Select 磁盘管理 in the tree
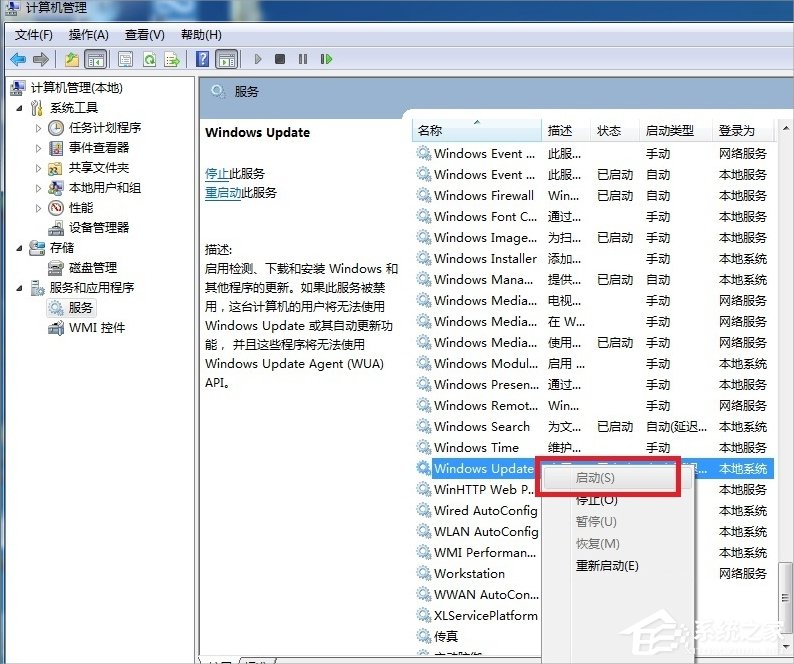The image size is (794, 664). [93, 267]
